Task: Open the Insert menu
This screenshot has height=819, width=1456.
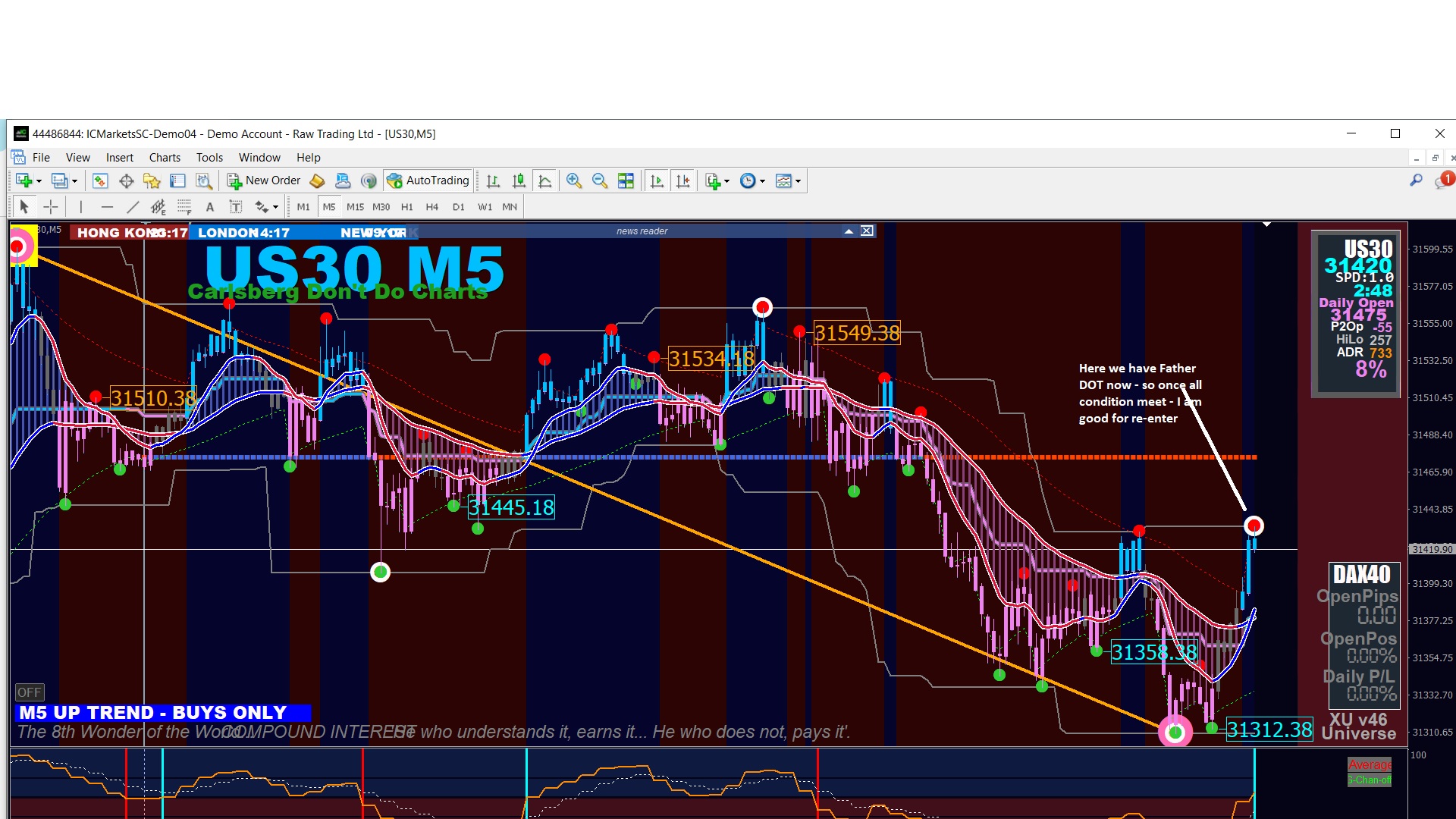Action: click(x=119, y=158)
